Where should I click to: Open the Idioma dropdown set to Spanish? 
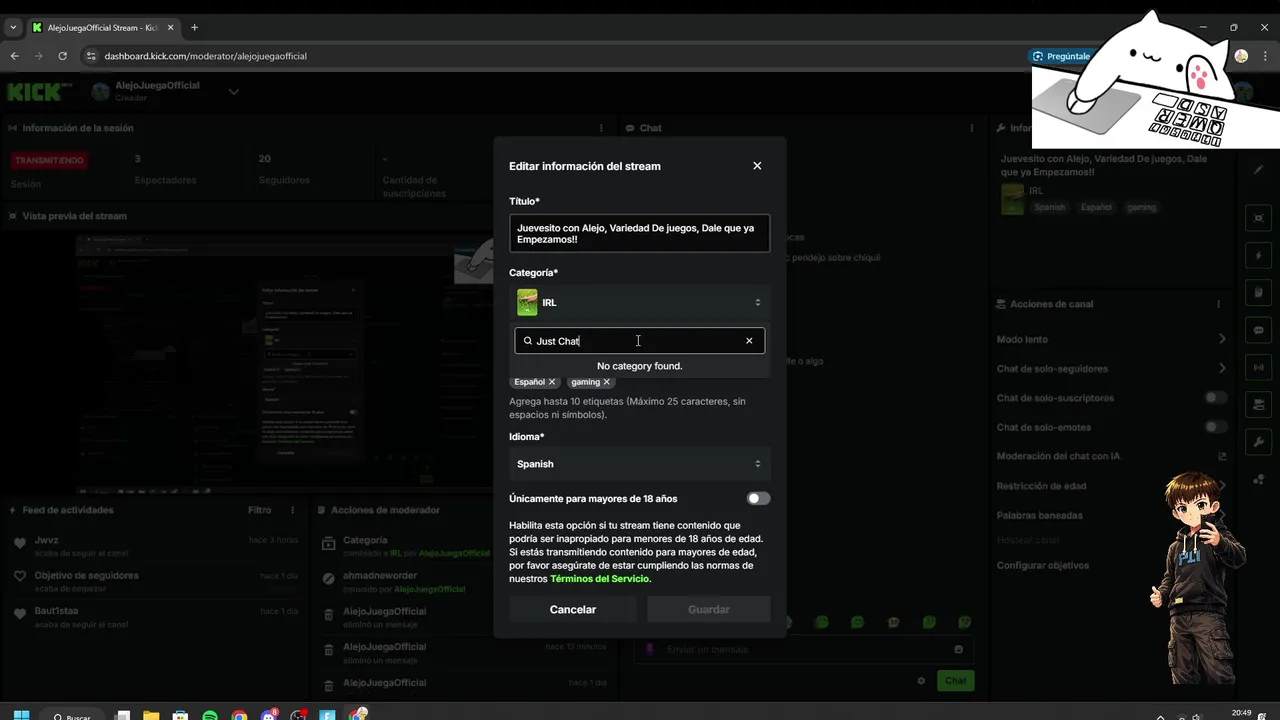[640, 464]
